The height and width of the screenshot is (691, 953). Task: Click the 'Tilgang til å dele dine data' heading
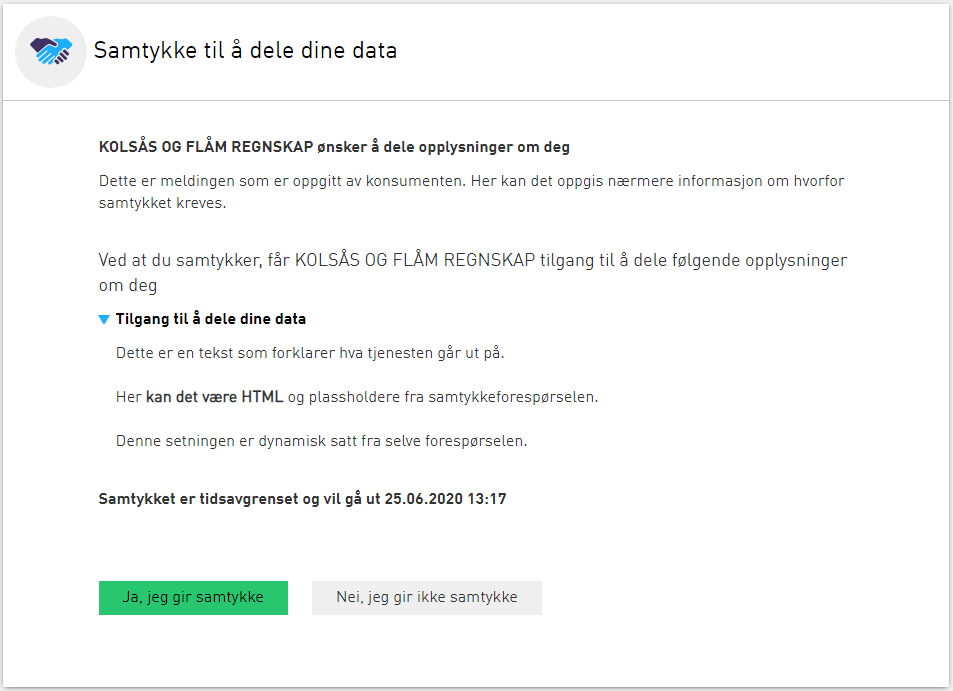(211, 319)
